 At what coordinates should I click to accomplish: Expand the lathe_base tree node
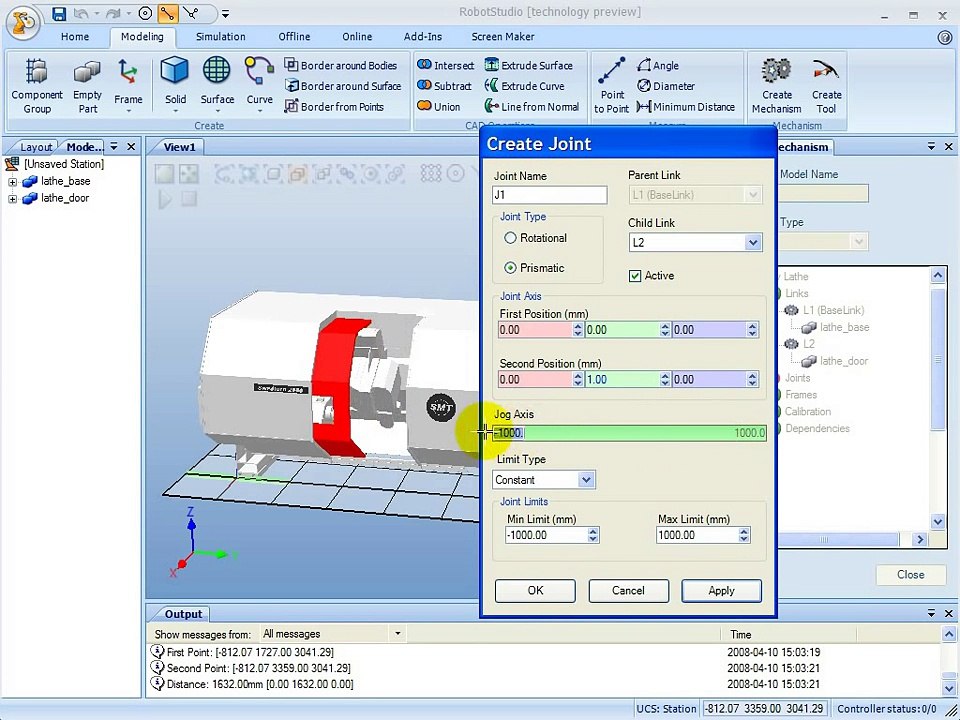click(12, 182)
